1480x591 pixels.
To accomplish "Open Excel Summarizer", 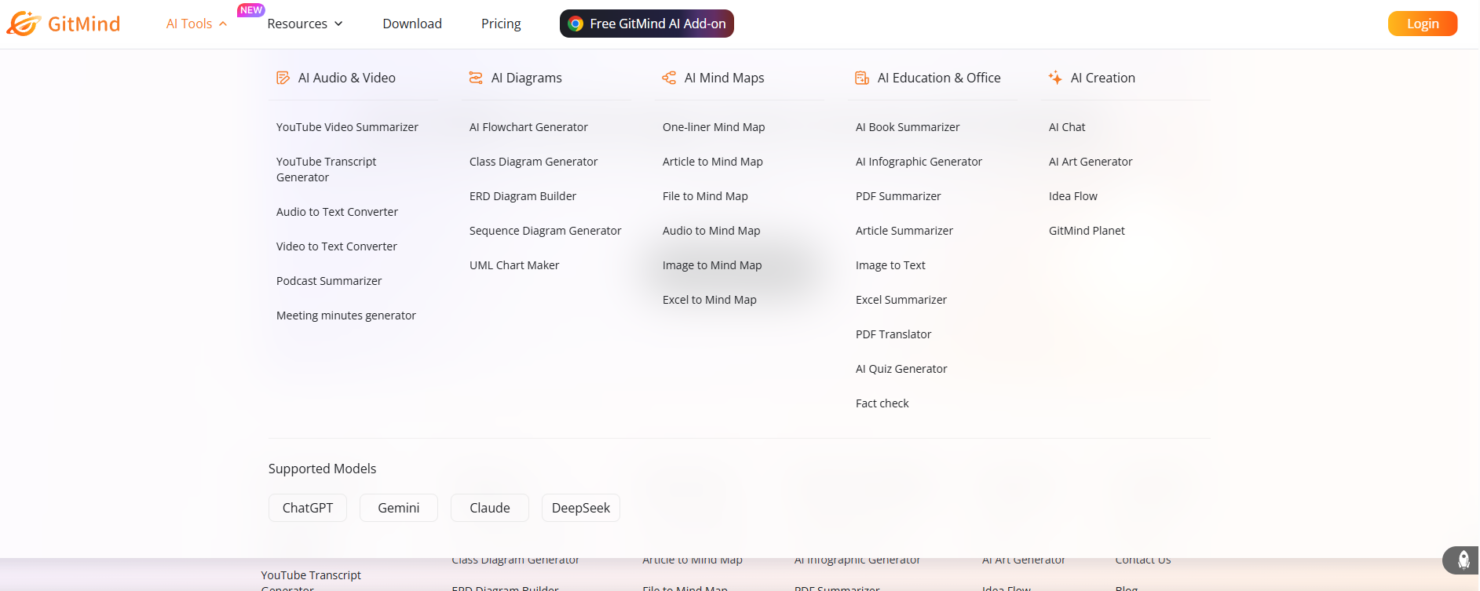I will click(901, 300).
